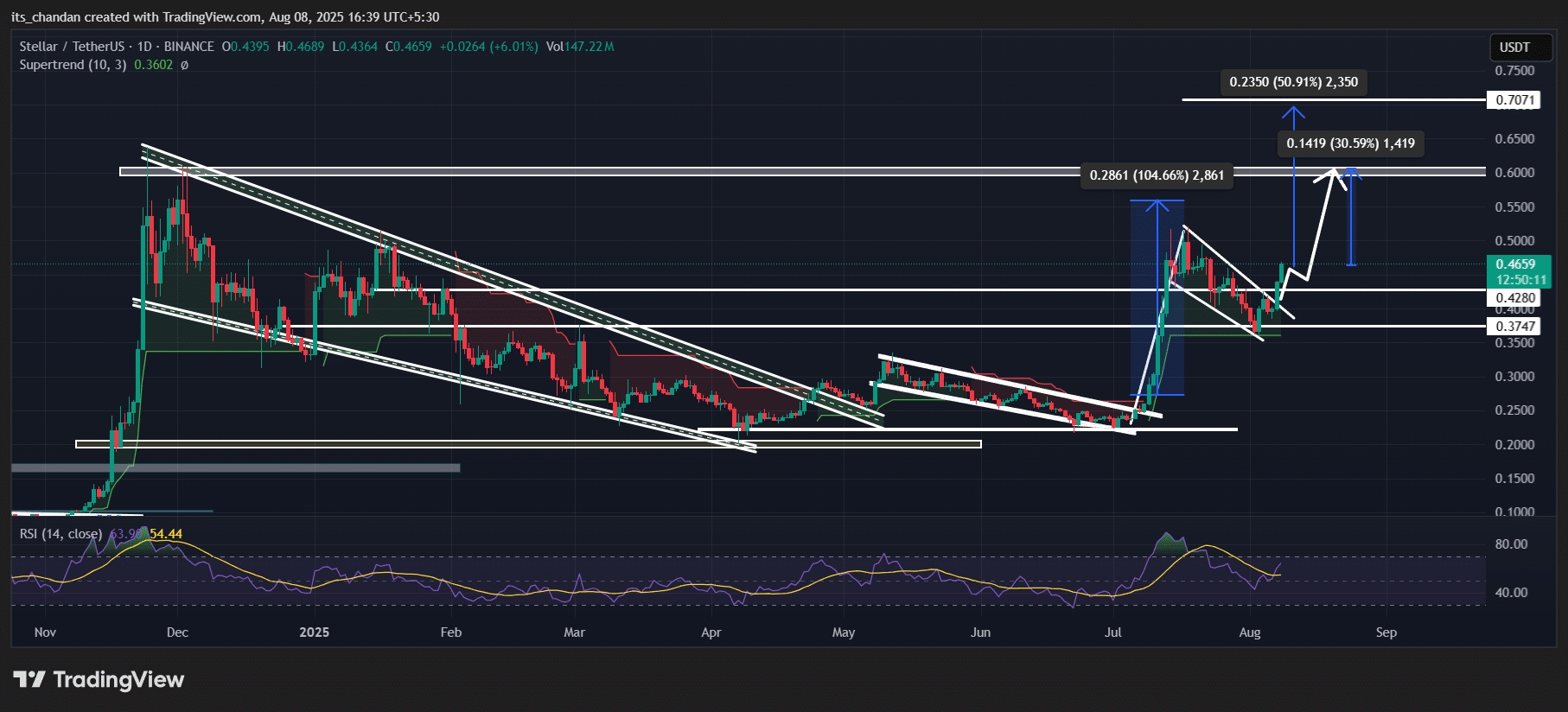Click the blue arrowhead below the 0.7071 line
1568x712 pixels.
click(1293, 113)
